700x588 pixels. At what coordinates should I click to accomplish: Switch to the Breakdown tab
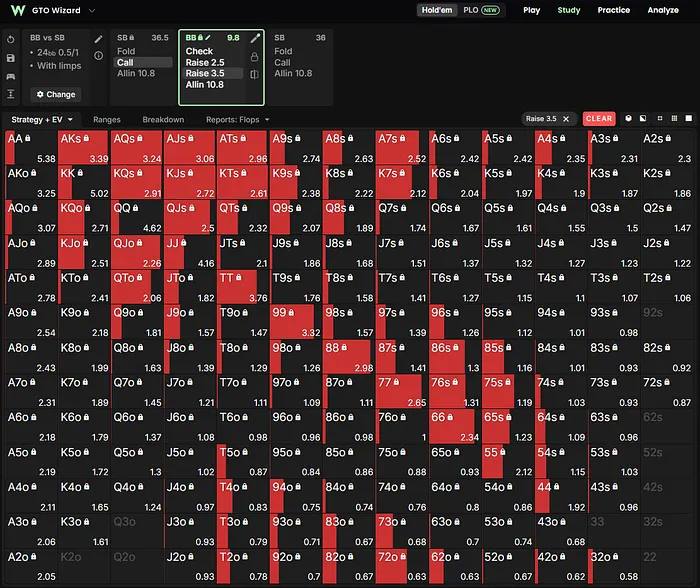(163, 120)
